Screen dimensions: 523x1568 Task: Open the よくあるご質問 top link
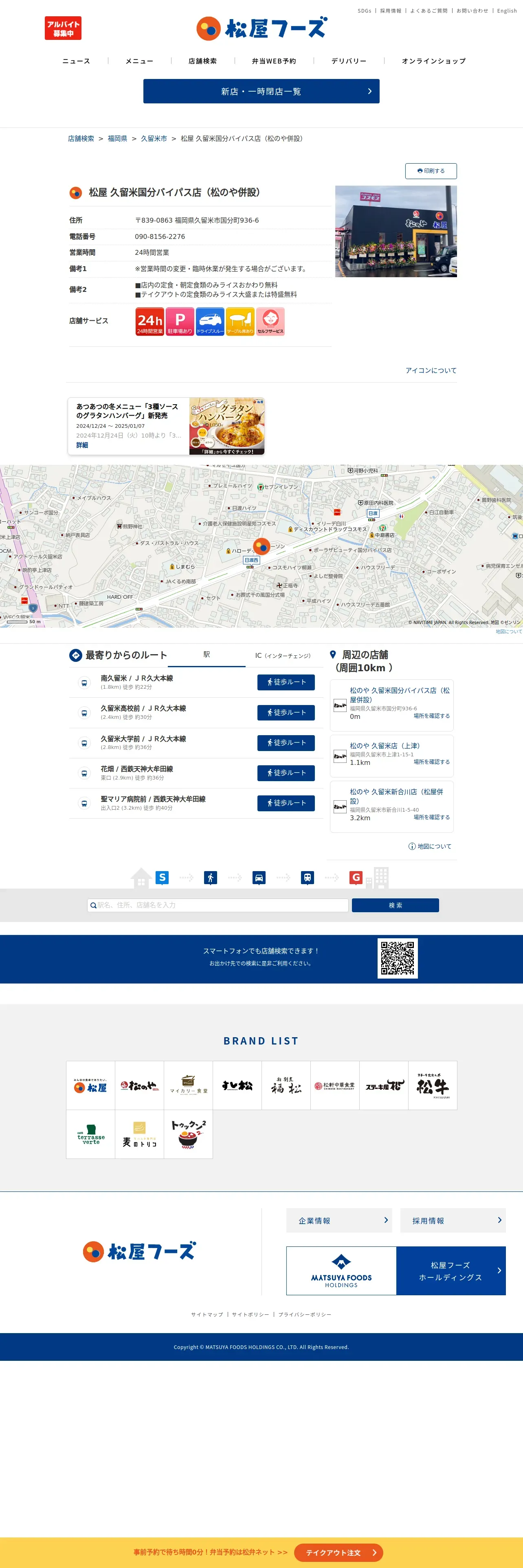(429, 11)
